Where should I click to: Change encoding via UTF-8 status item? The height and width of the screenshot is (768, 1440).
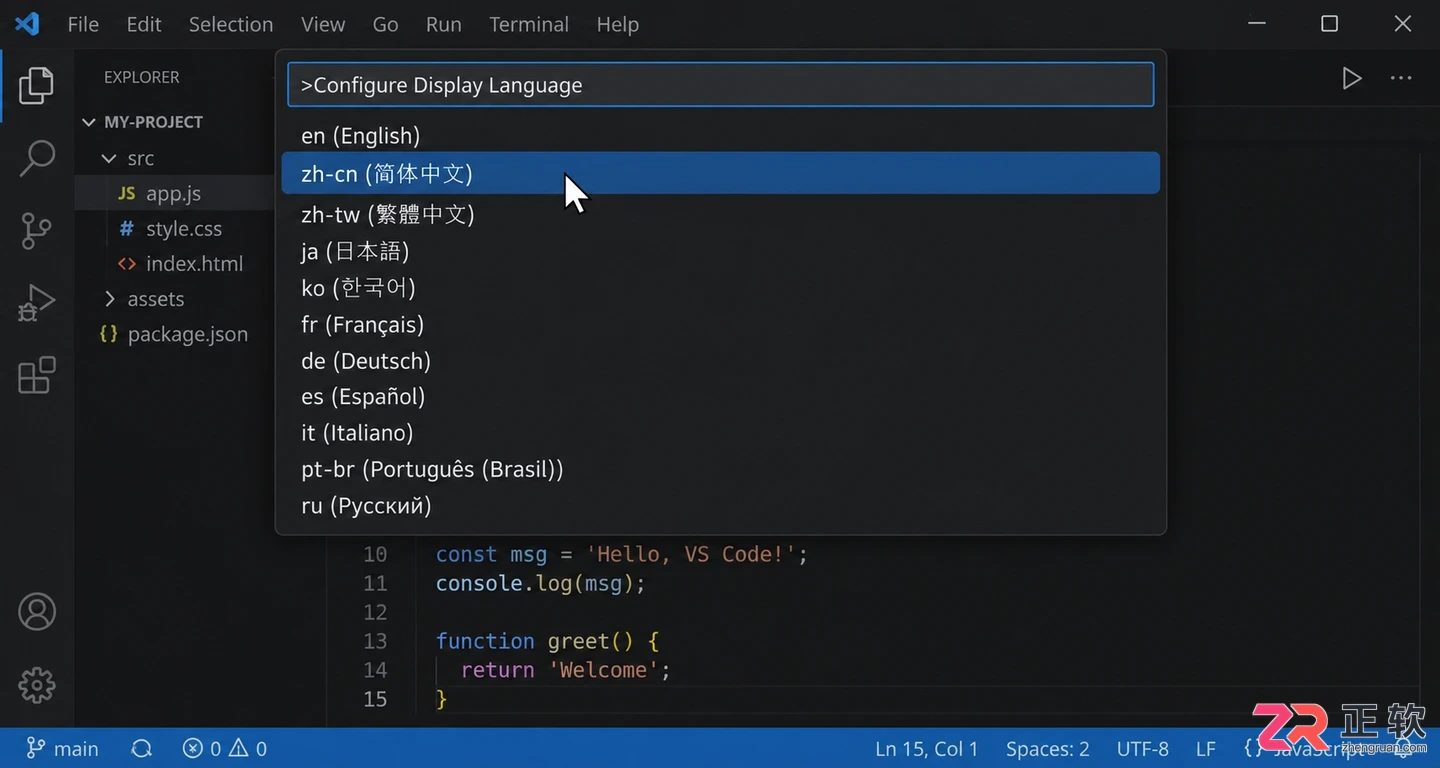[x=1142, y=748]
